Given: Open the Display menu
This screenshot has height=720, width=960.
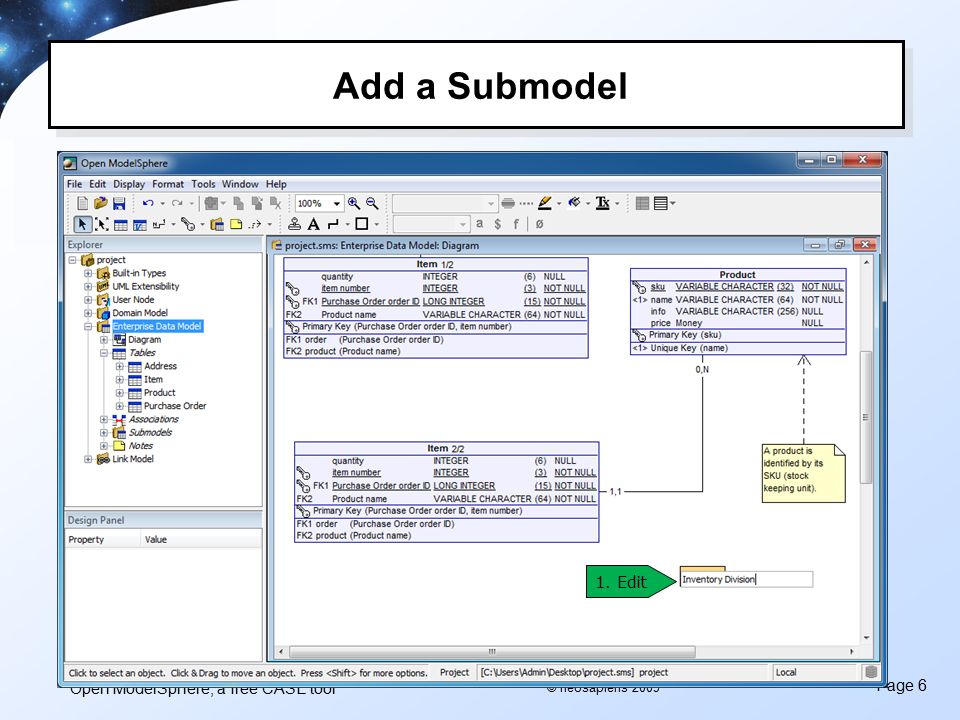Looking at the screenshot, I should 129,184.
